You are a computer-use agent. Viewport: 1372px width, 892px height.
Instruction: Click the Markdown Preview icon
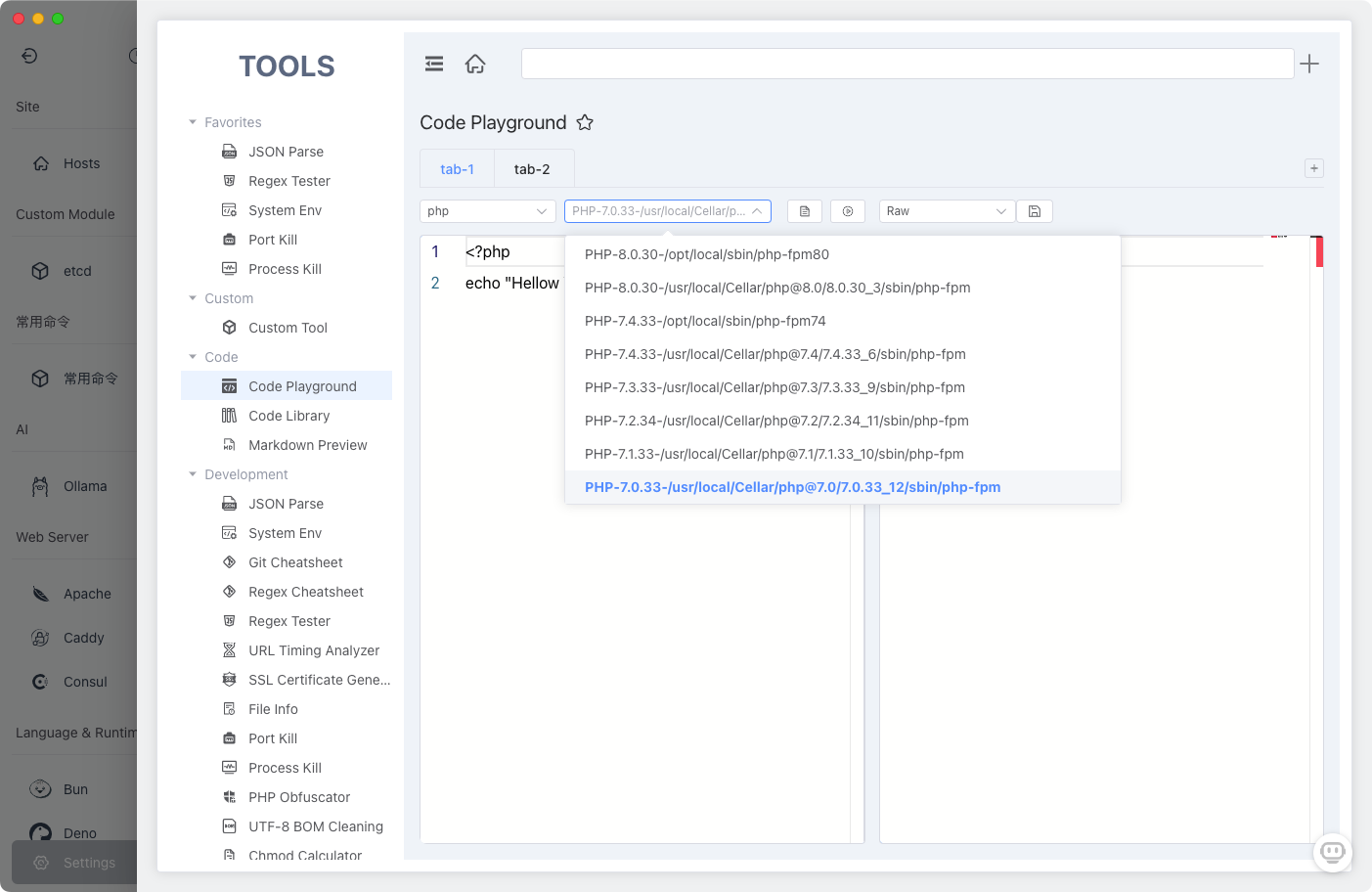229,445
